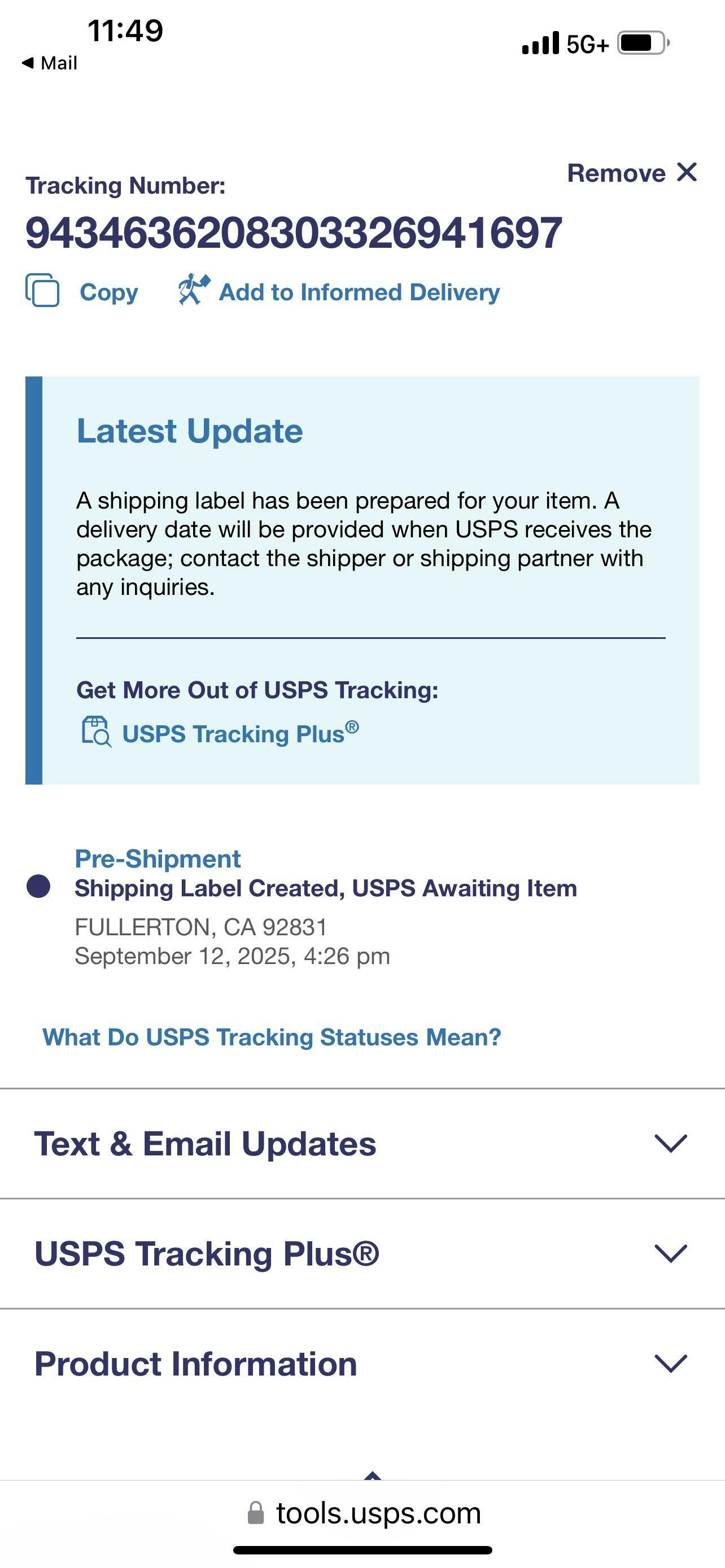Open the Text & Email Updates section

click(205, 1144)
